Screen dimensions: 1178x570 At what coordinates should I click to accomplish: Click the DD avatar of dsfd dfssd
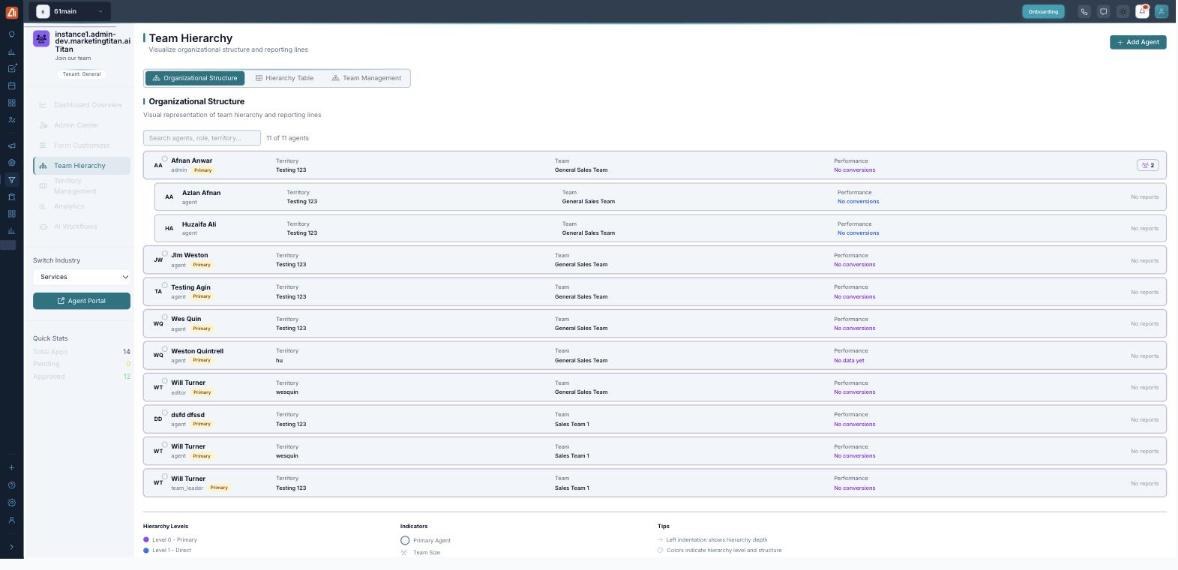[x=158, y=419]
